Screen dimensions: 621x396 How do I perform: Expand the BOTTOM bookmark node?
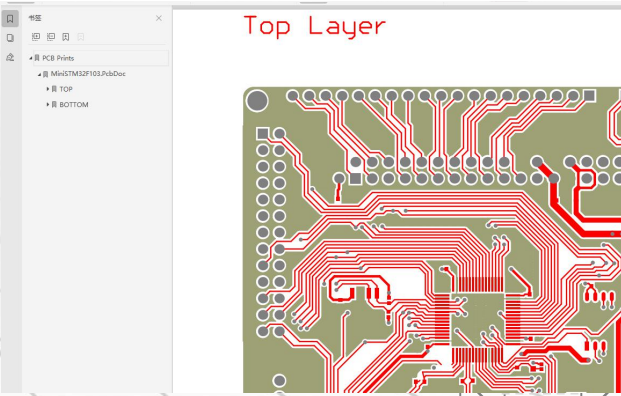coord(48,105)
